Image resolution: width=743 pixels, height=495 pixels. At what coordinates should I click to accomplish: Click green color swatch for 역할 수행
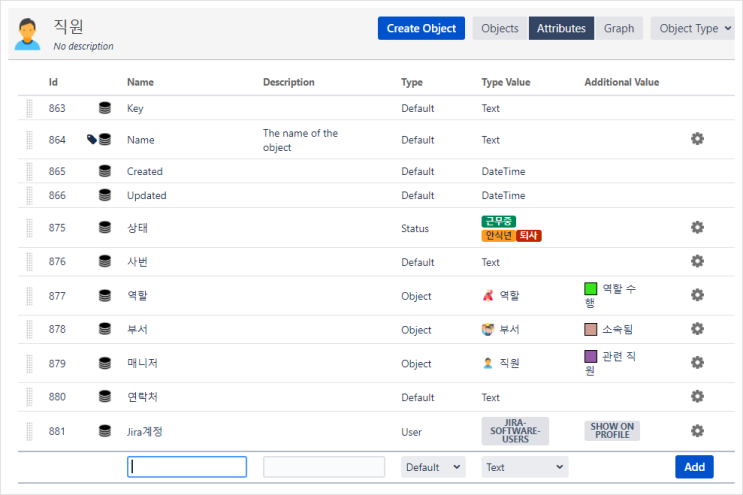tap(590, 288)
